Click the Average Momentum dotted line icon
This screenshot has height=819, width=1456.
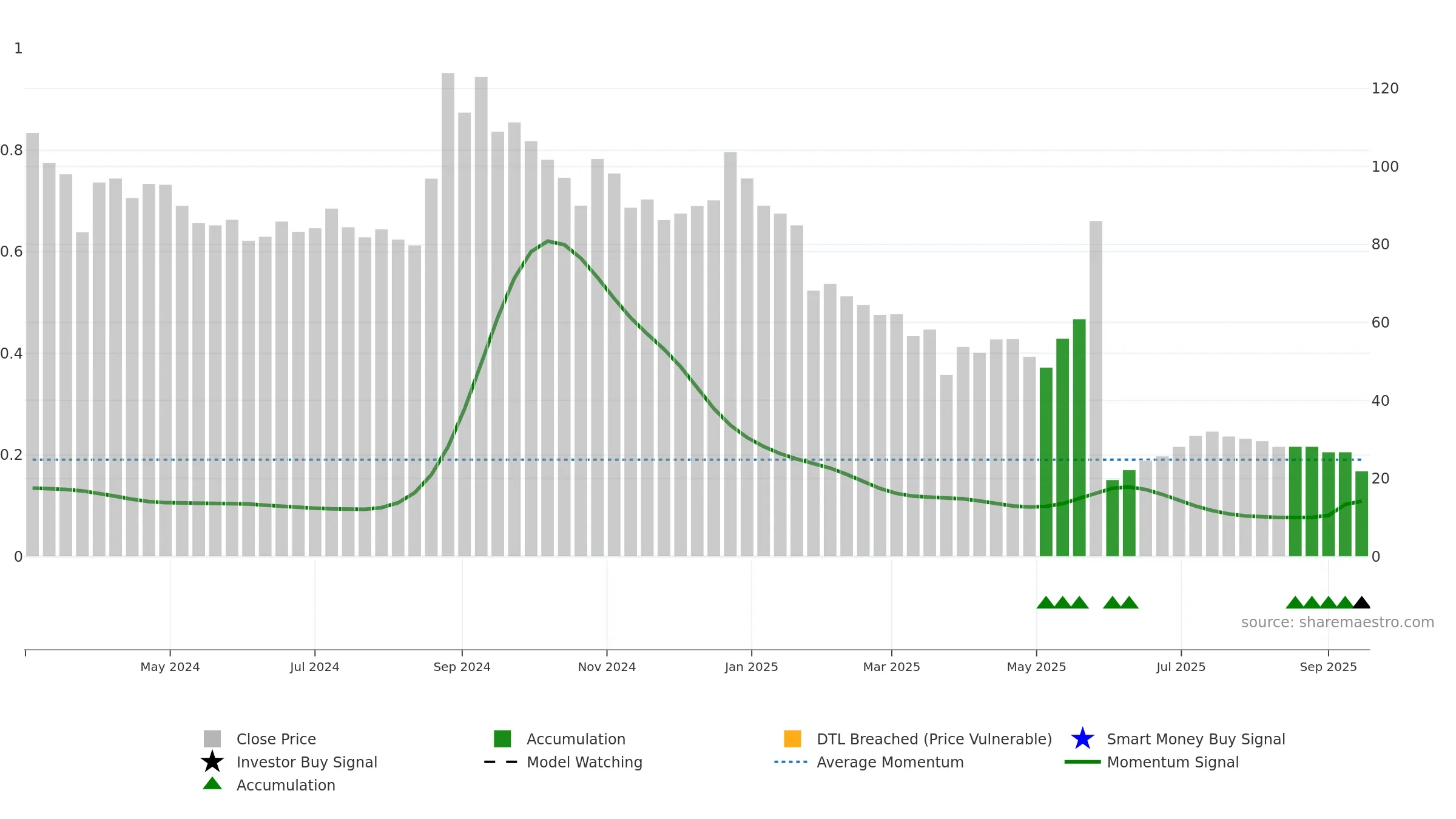click(790, 762)
